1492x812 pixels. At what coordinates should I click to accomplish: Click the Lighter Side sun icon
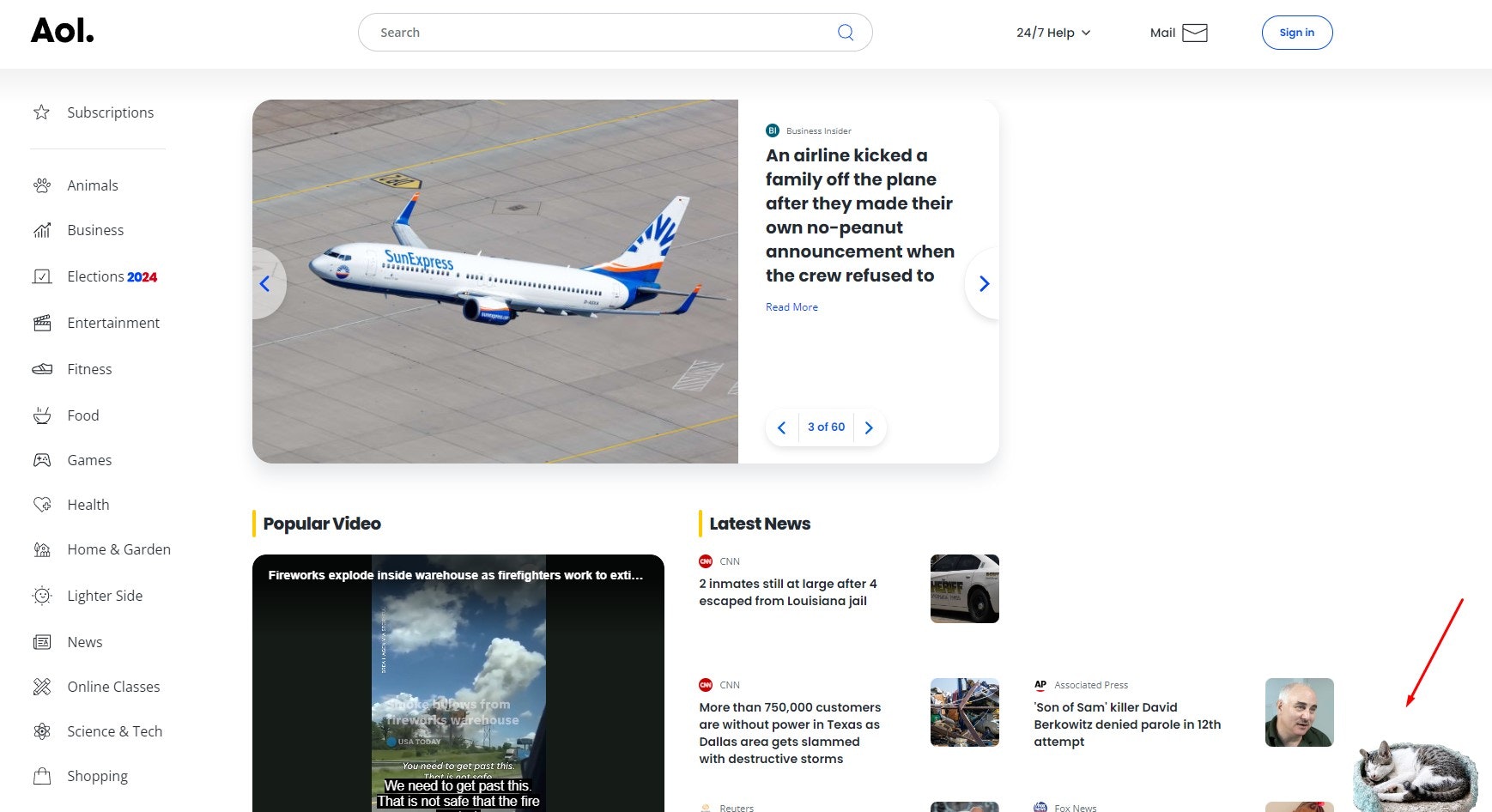pyautogui.click(x=41, y=596)
